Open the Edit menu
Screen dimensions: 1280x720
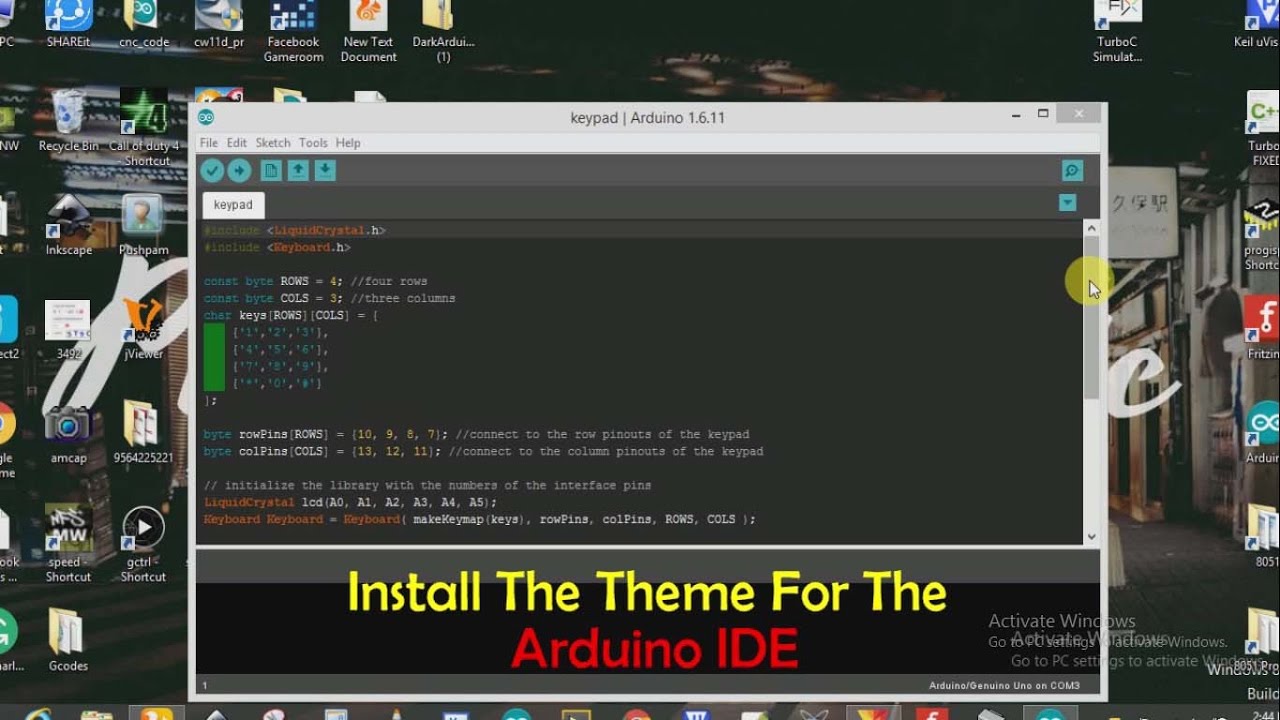pyautogui.click(x=236, y=143)
